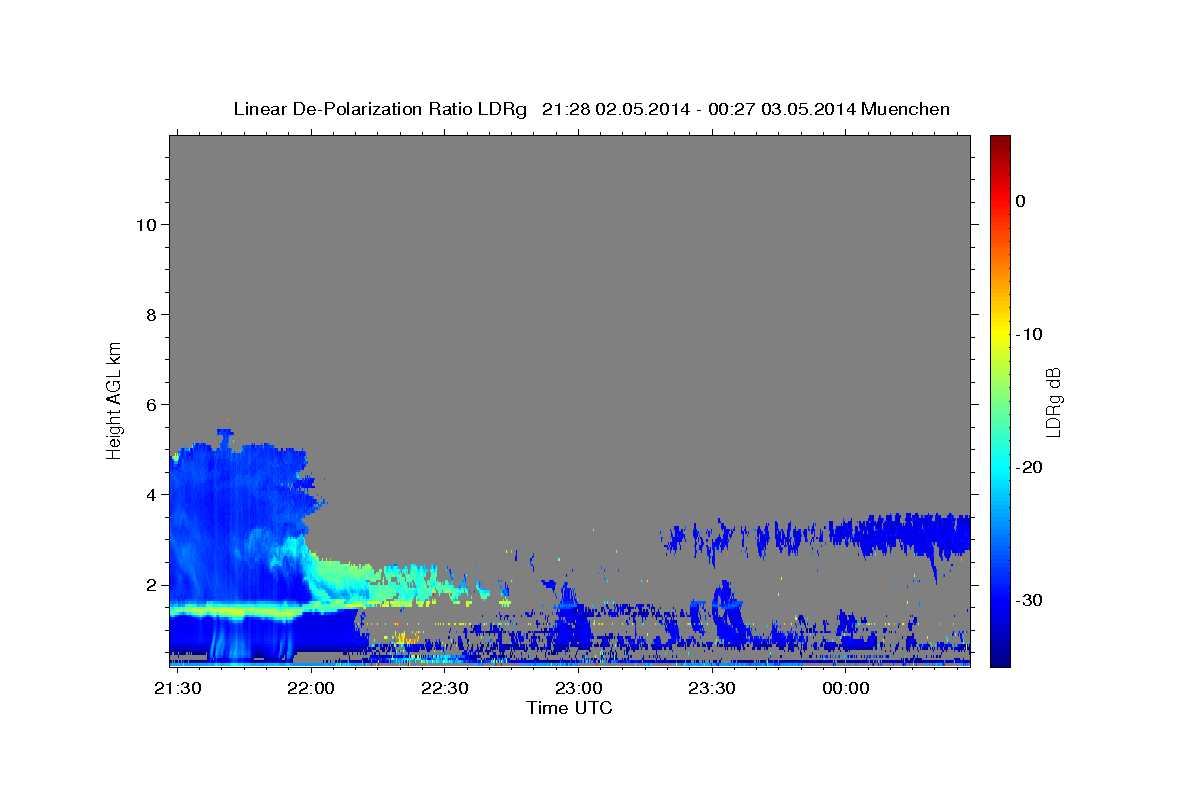1200x800 pixels.
Task: Click the 'Time UTC' axis label
Action: click(569, 708)
